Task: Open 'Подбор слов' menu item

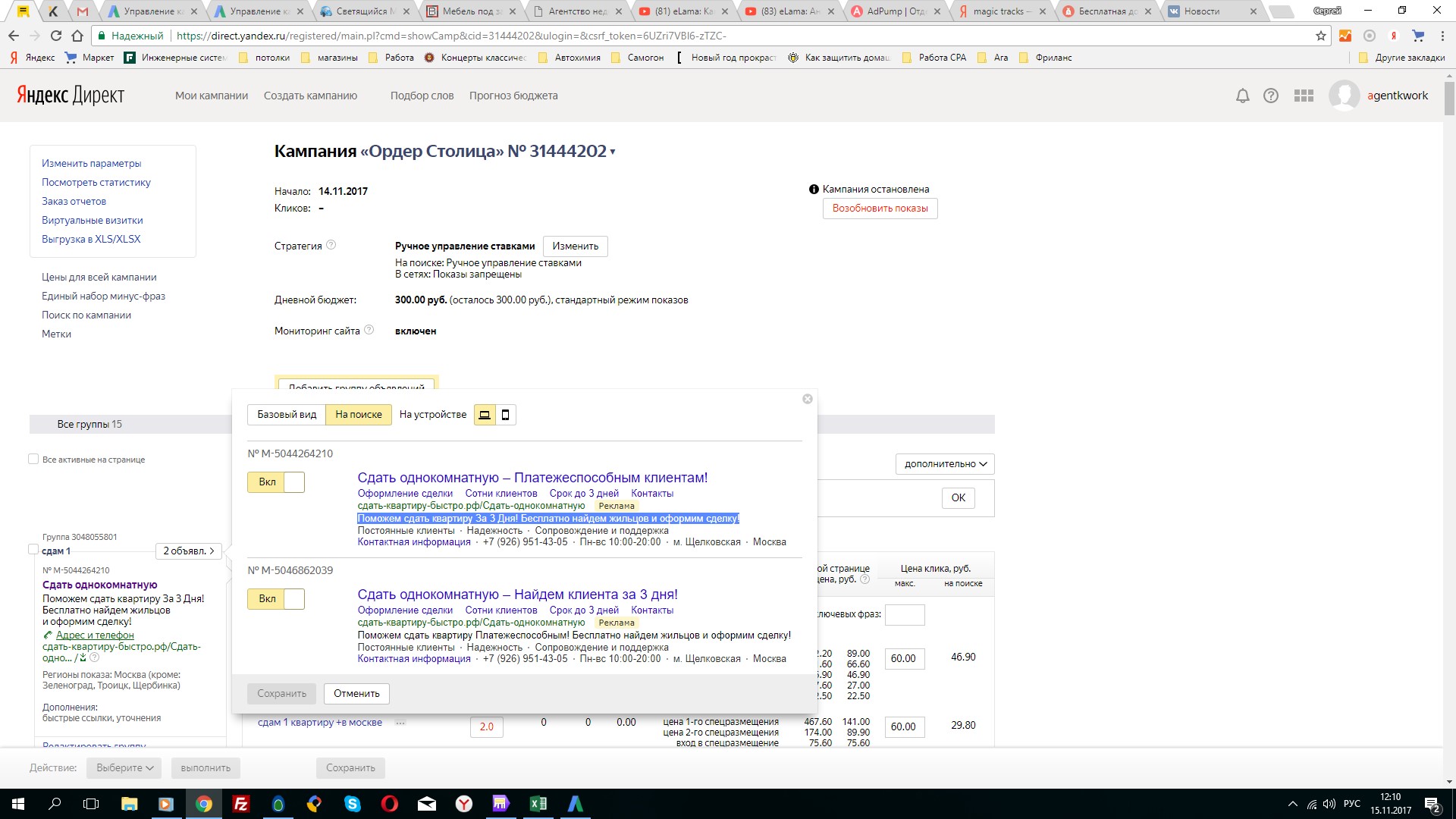Action: pyautogui.click(x=422, y=96)
